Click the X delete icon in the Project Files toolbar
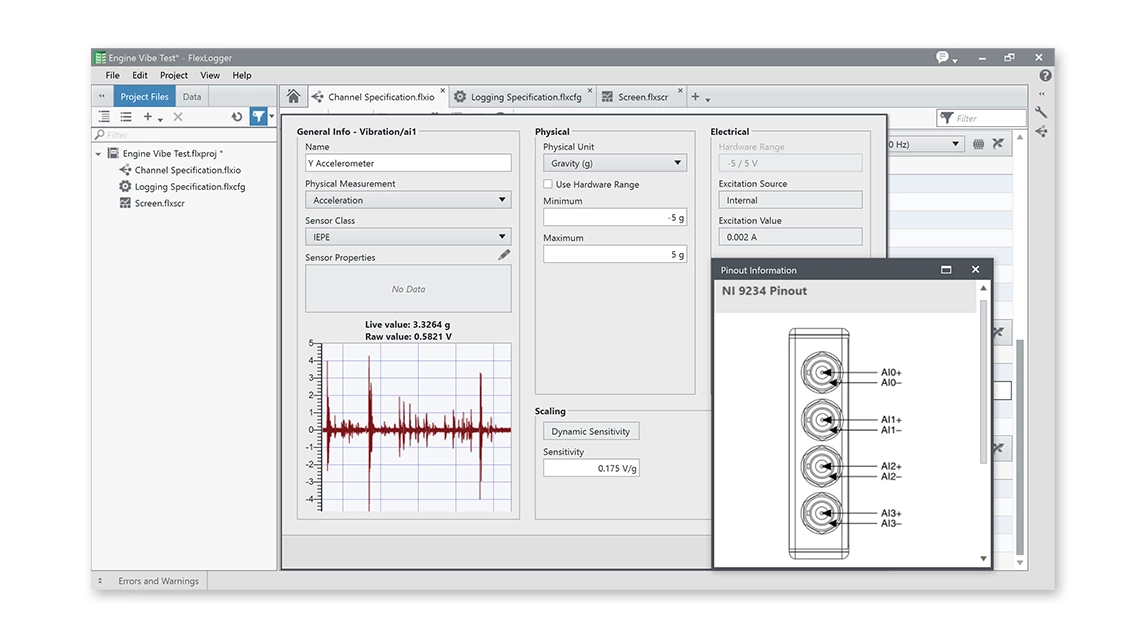 click(177, 116)
